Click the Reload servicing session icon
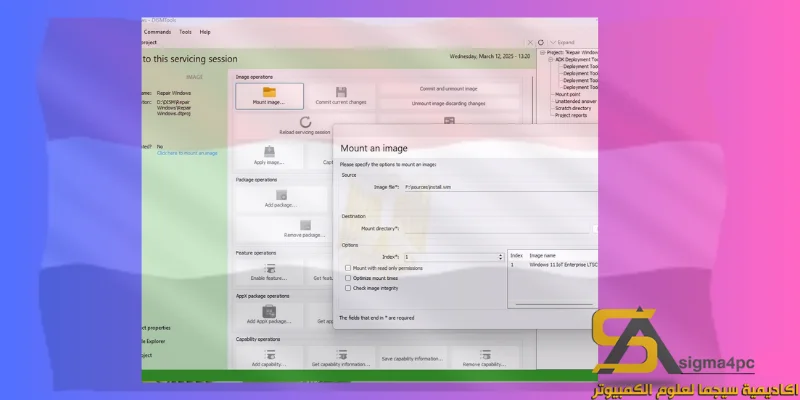 (305, 122)
